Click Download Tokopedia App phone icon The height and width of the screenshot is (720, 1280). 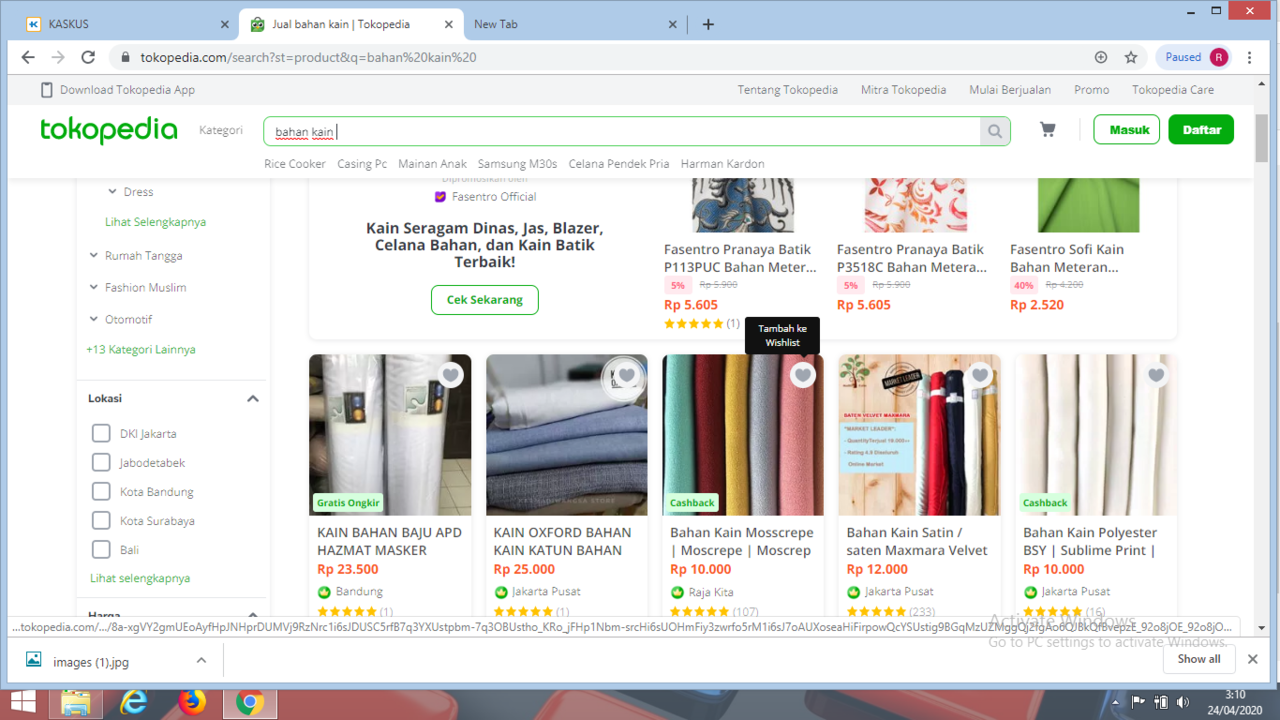coord(46,89)
